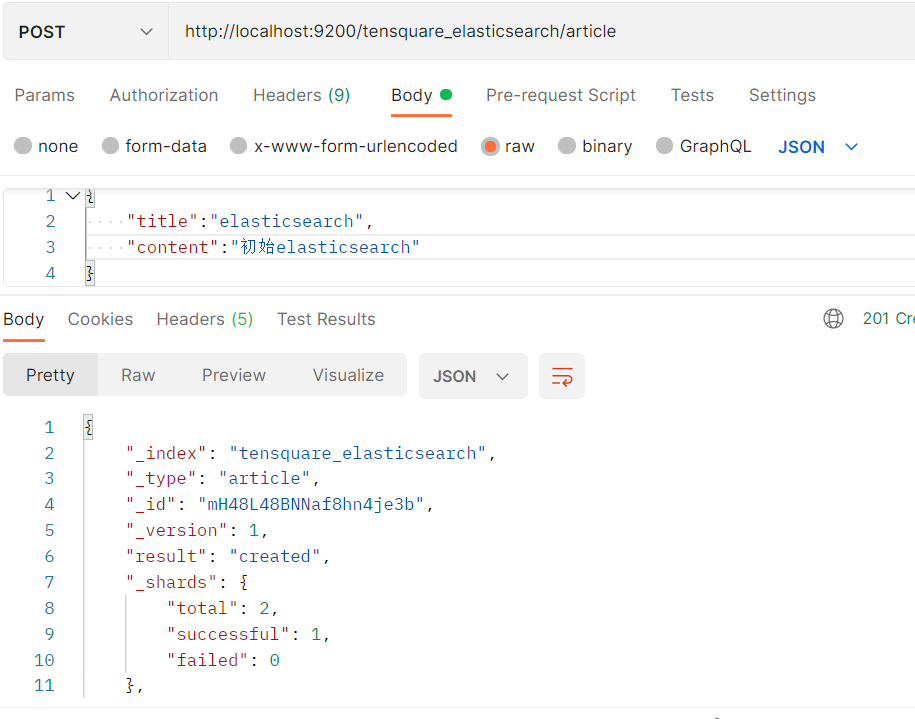Show the response Test Results tab
The height and width of the screenshot is (719, 915).
[x=326, y=319]
